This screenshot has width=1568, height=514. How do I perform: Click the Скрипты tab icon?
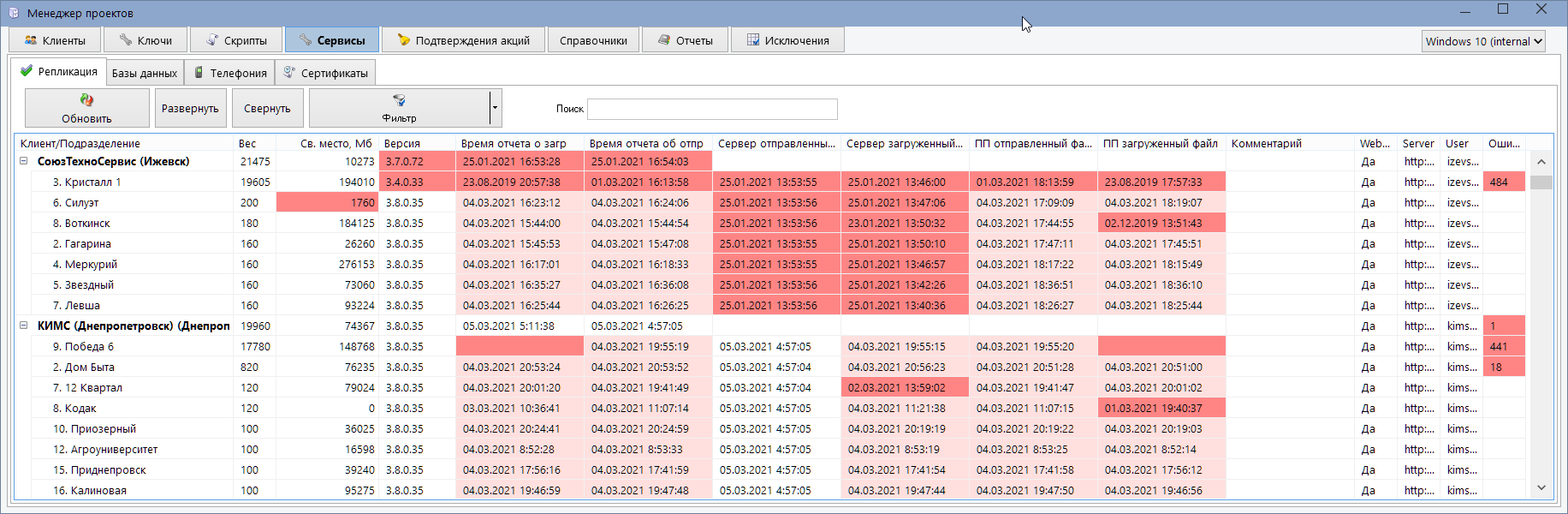click(x=212, y=40)
